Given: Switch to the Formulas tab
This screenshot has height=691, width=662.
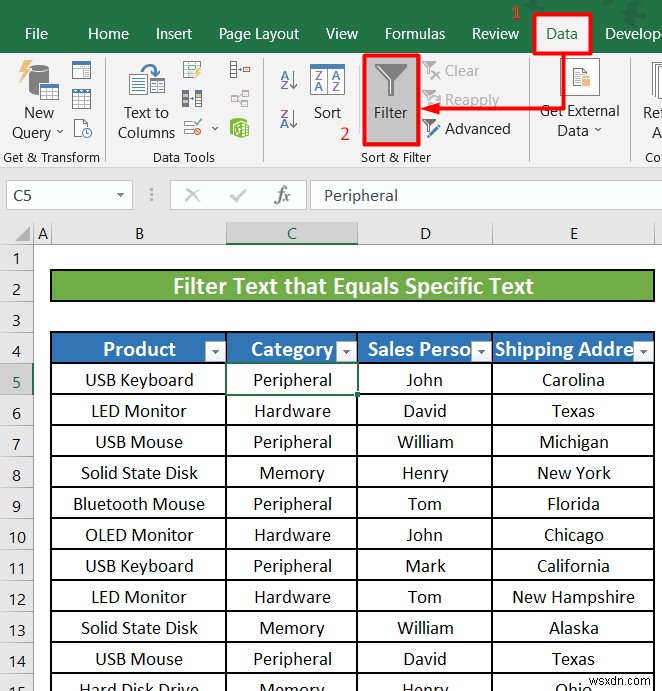Looking at the screenshot, I should pos(415,34).
